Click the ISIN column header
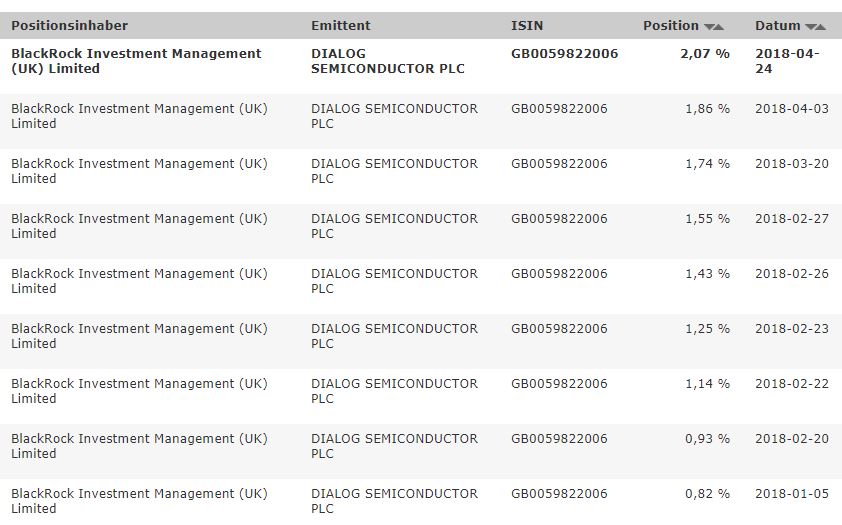This screenshot has width=842, height=525. click(x=527, y=26)
